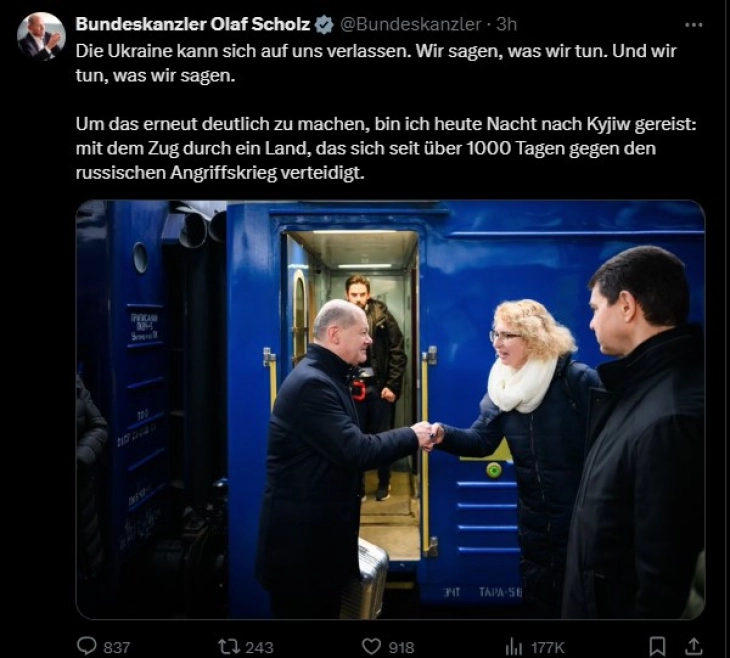Click the reply speech bubble icon
This screenshot has width=730, height=658.
pyautogui.click(x=86, y=646)
